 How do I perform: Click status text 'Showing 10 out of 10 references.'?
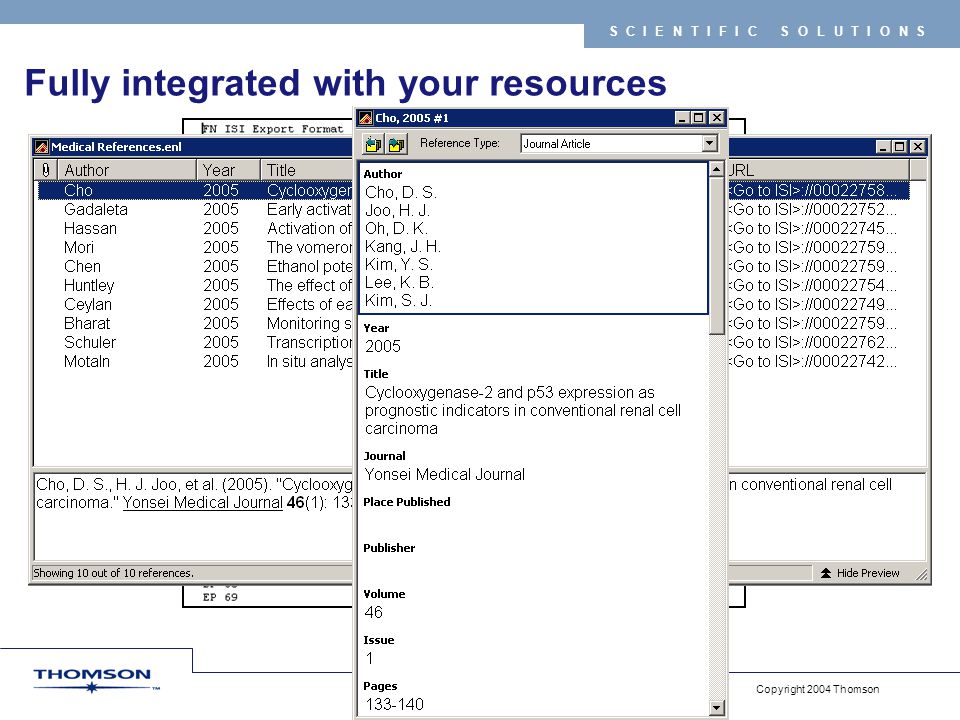click(113, 573)
